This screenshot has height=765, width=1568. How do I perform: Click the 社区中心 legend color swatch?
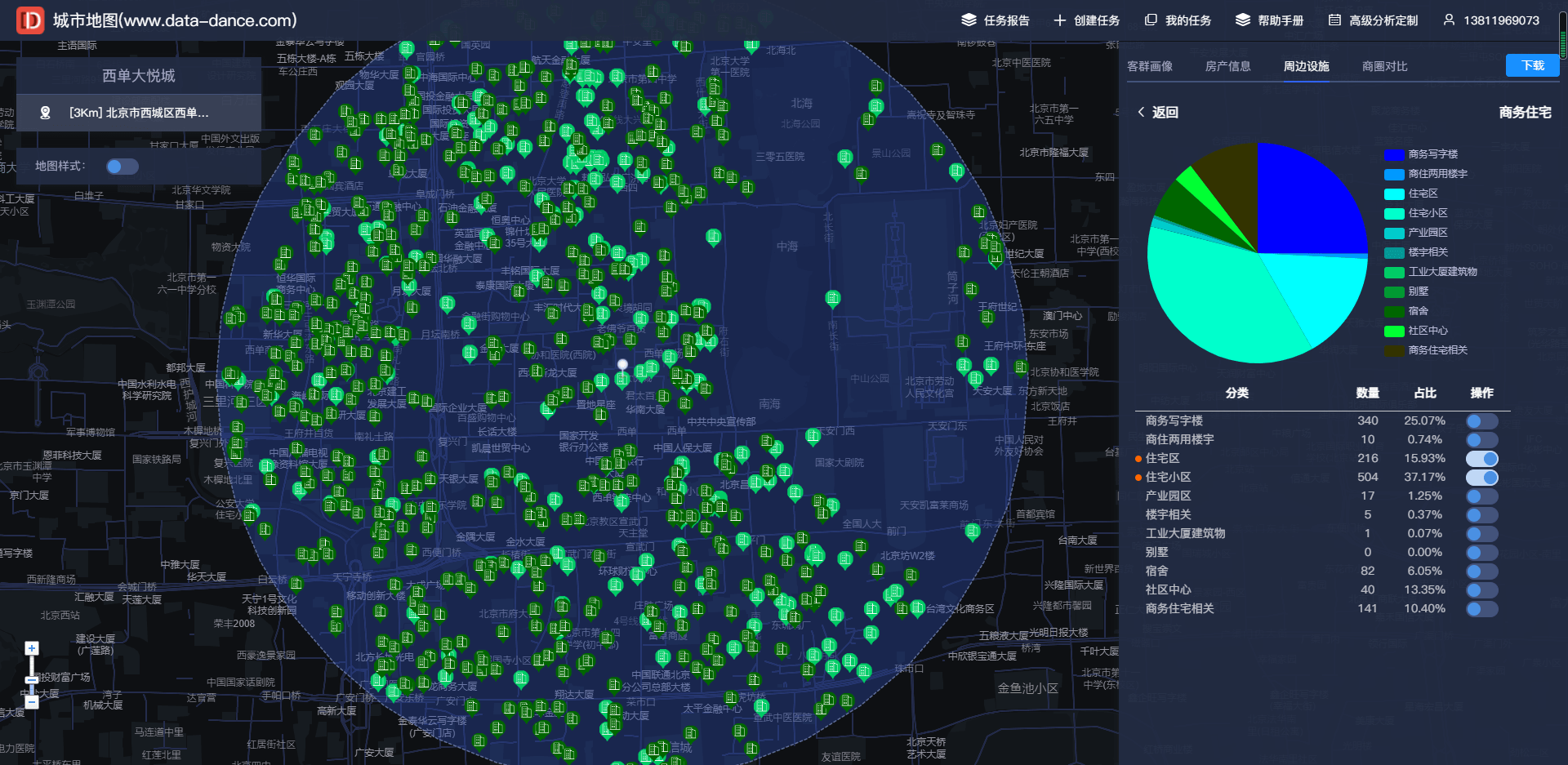pyautogui.click(x=1394, y=331)
